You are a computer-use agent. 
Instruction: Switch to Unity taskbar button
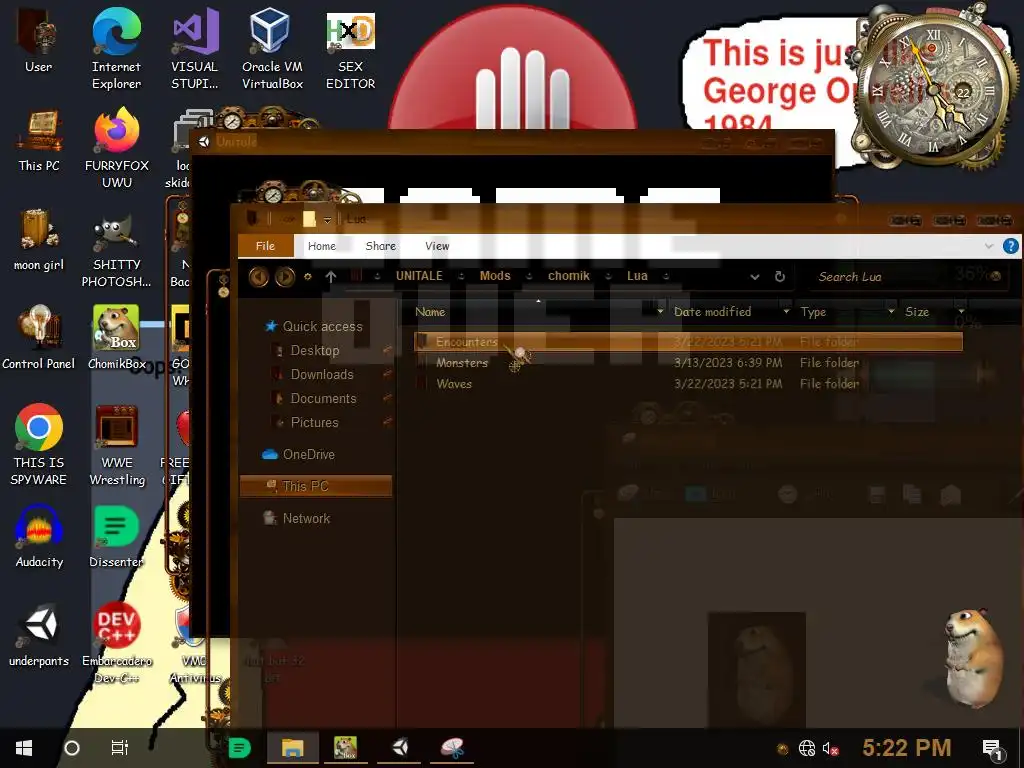pos(400,748)
